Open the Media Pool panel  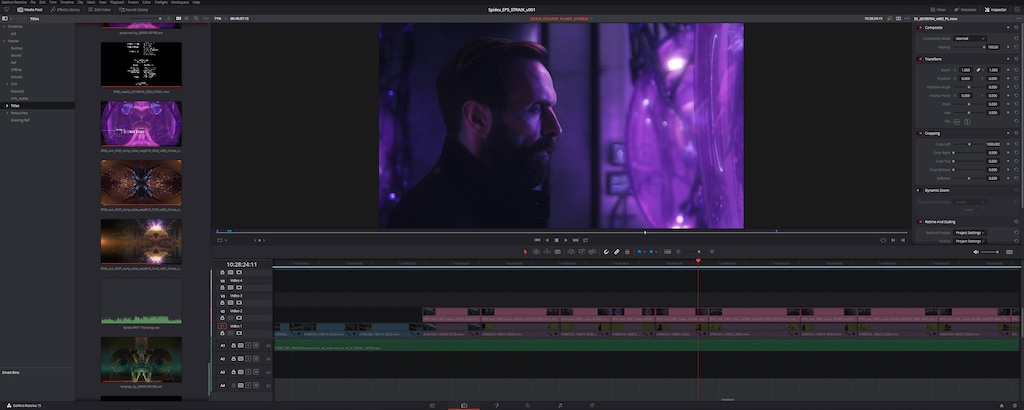(x=30, y=10)
